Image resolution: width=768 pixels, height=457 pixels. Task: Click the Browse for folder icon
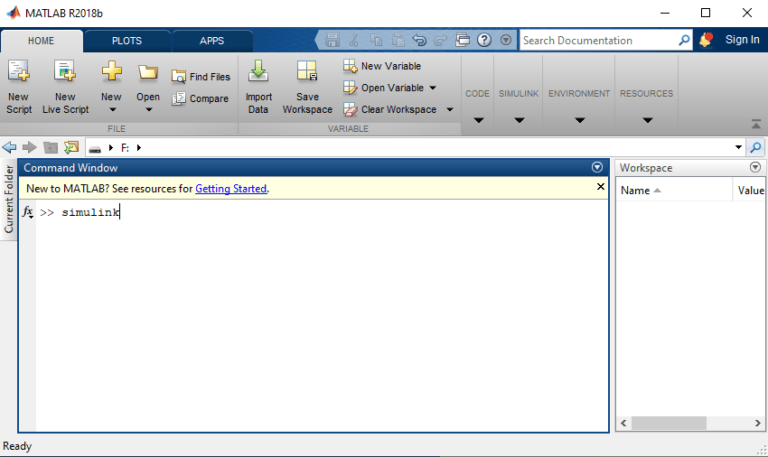click(72, 147)
